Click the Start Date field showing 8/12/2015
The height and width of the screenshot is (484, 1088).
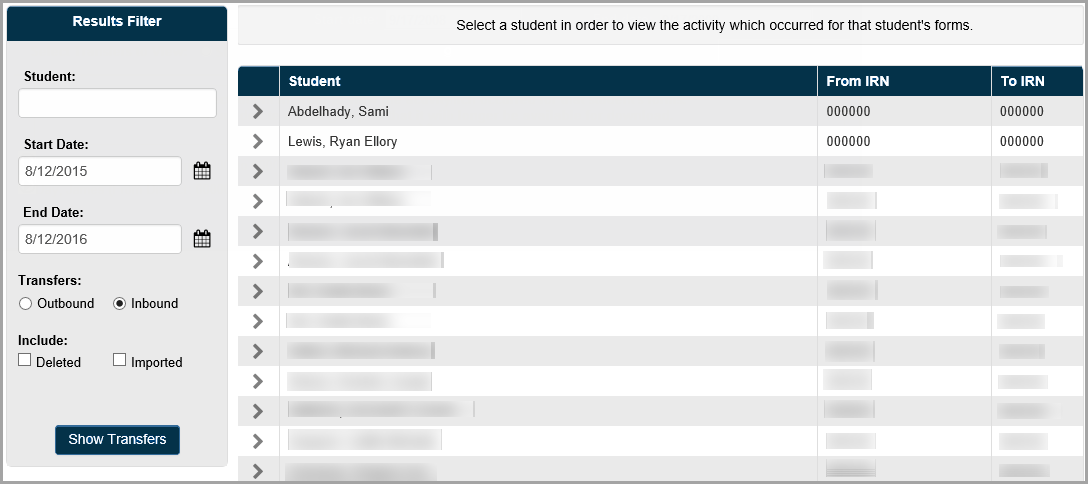point(100,171)
